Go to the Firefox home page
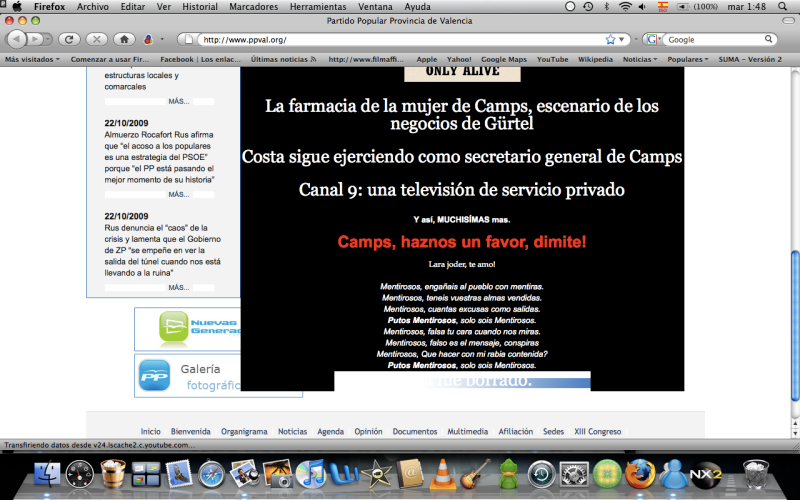Screen dimensions: 800x500 tap(124, 39)
